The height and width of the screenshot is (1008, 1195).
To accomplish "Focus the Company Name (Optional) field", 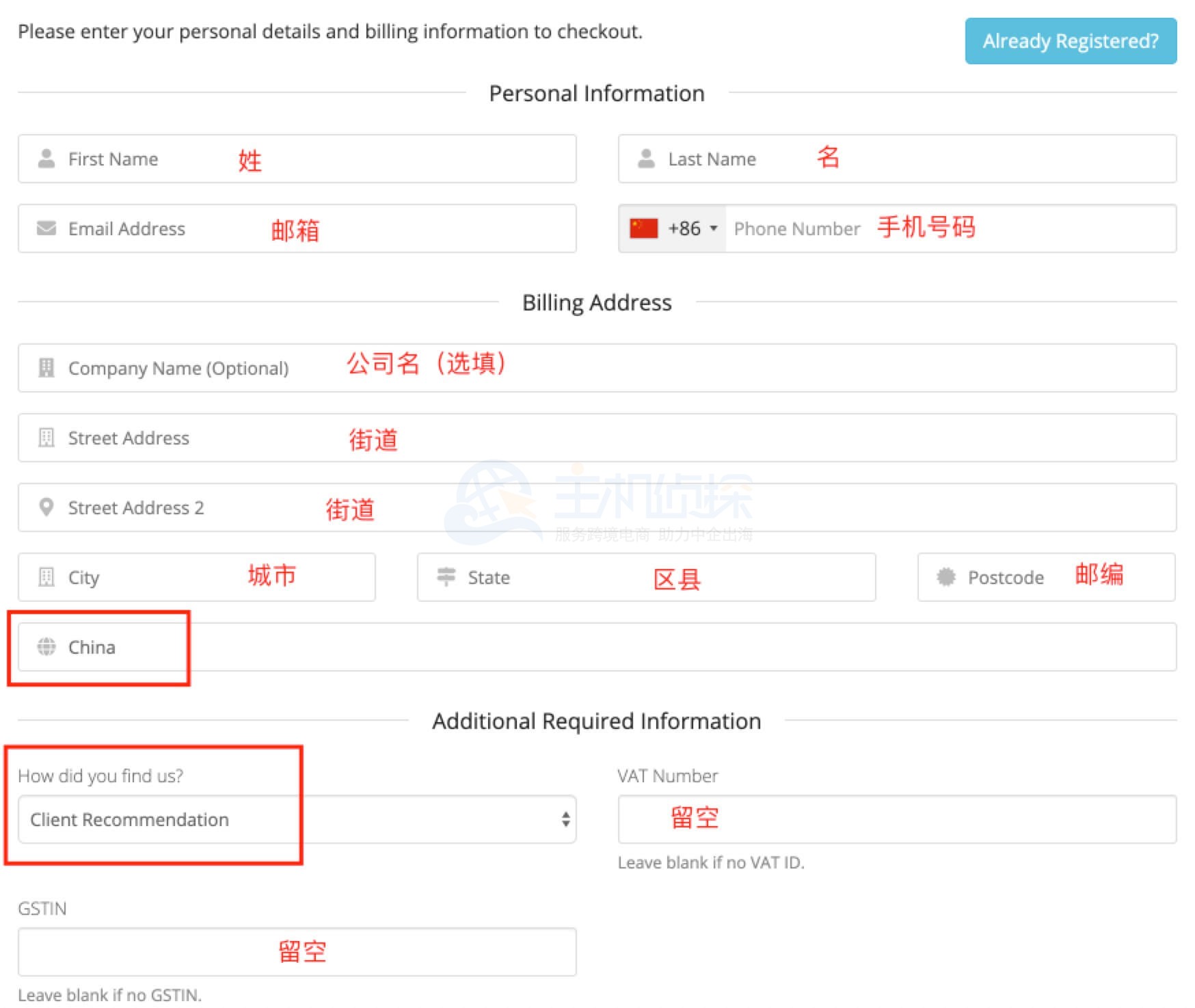I will tap(597, 368).
